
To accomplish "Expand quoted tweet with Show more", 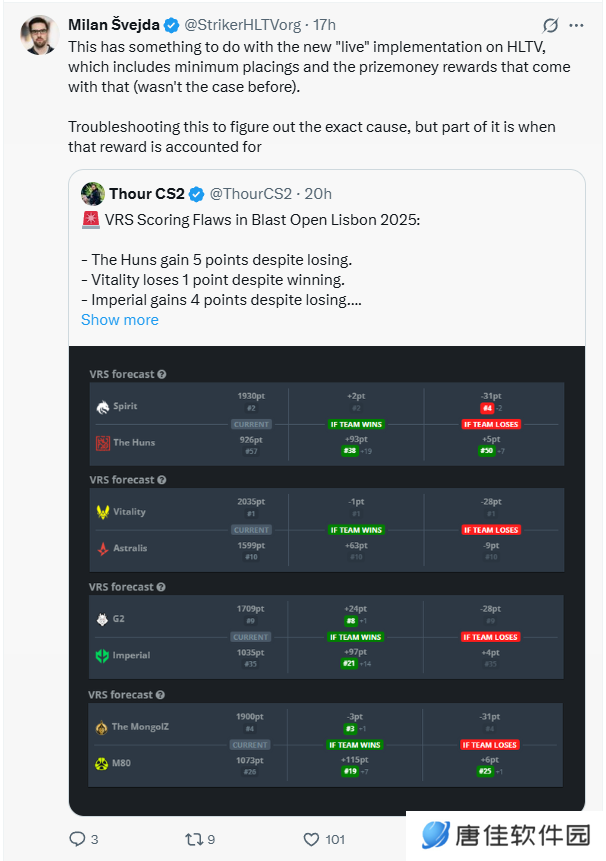I will [120, 320].
